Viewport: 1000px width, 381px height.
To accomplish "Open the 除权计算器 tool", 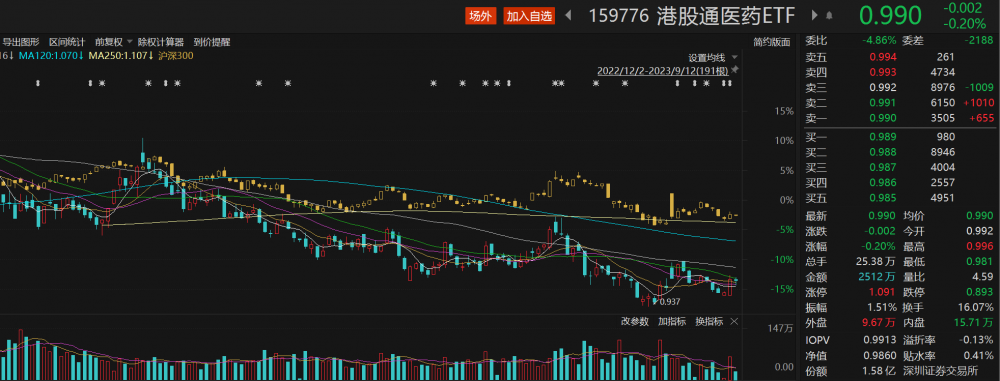I will [161, 42].
